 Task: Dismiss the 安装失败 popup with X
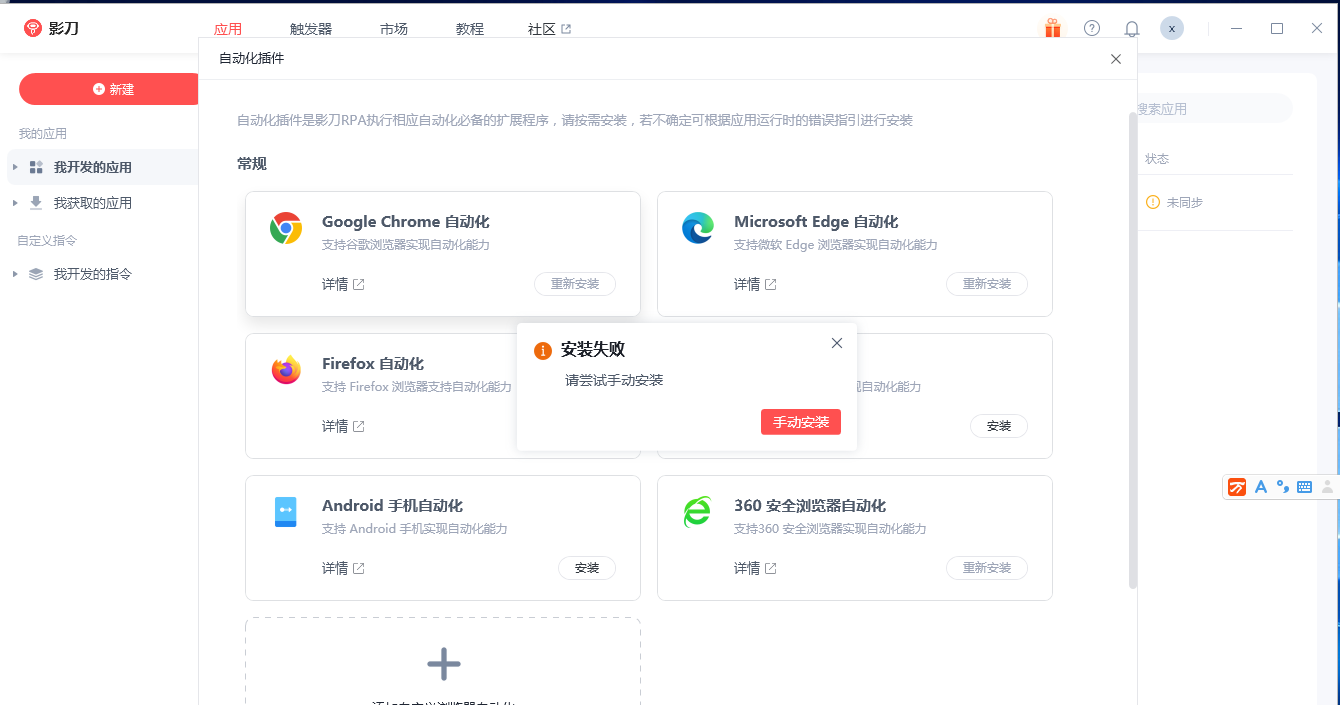(x=837, y=343)
